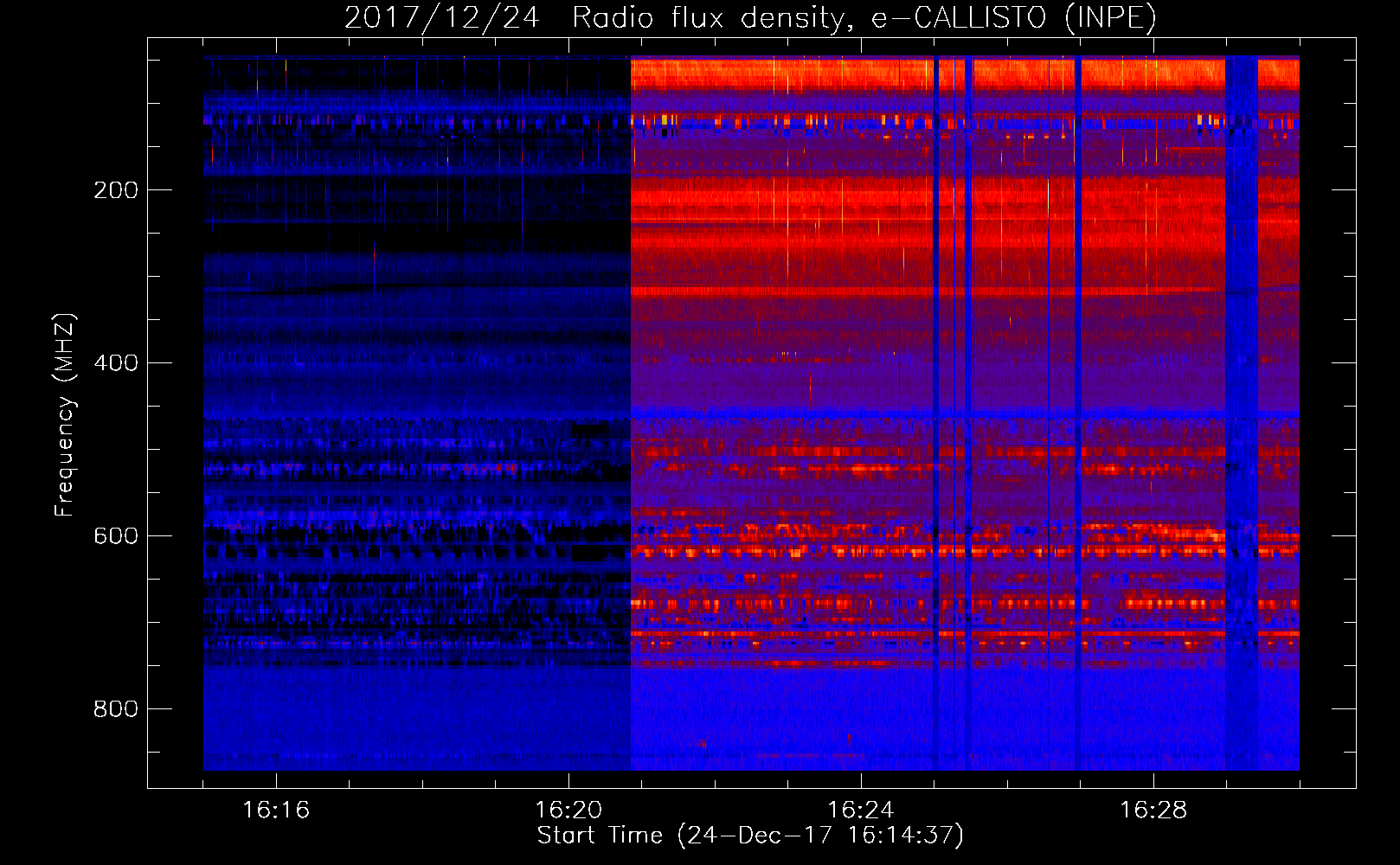Click the 16:28 time tick label
1400x865 pixels.
coord(1153,811)
